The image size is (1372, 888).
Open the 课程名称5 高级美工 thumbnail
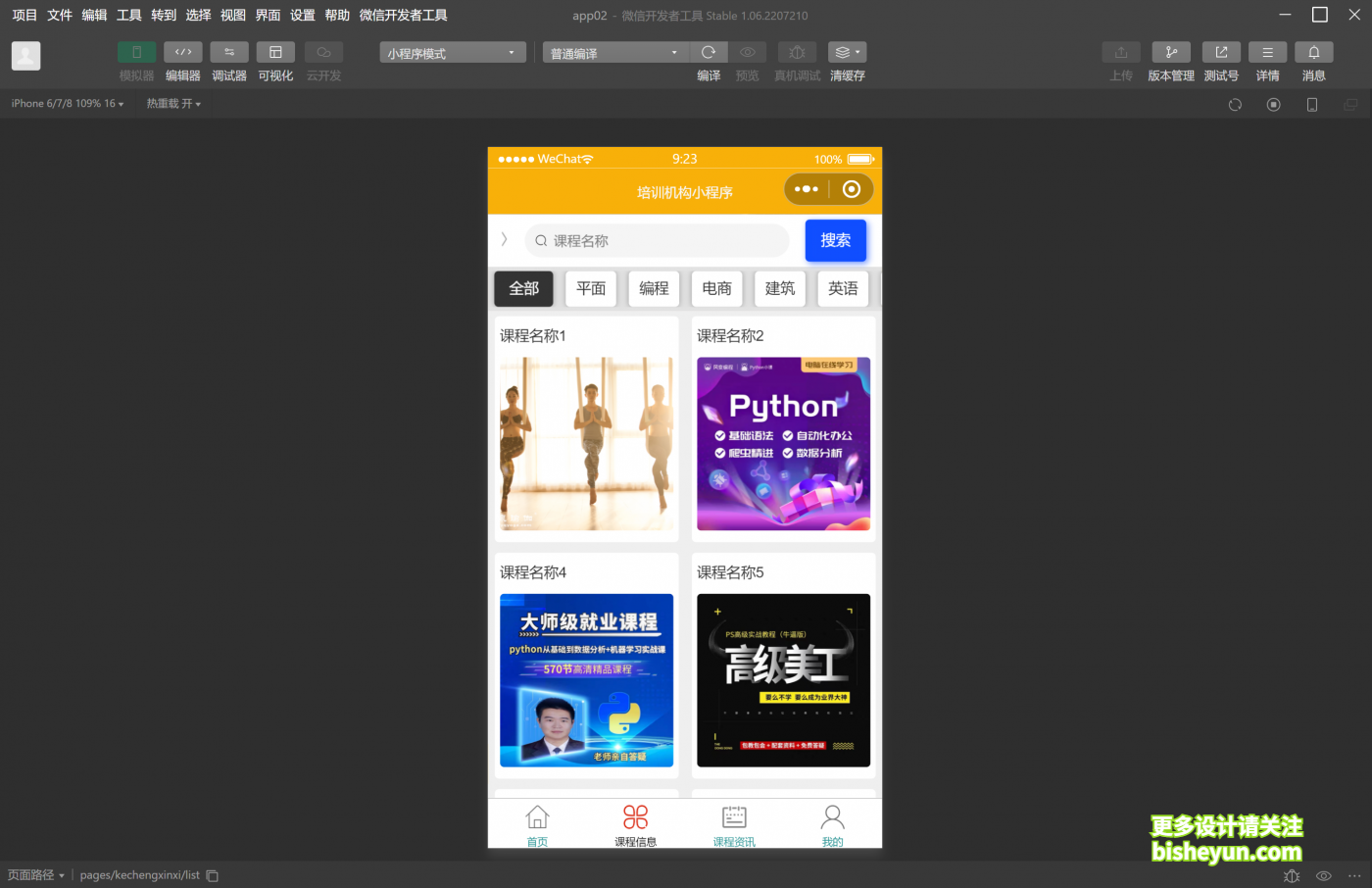pos(783,680)
